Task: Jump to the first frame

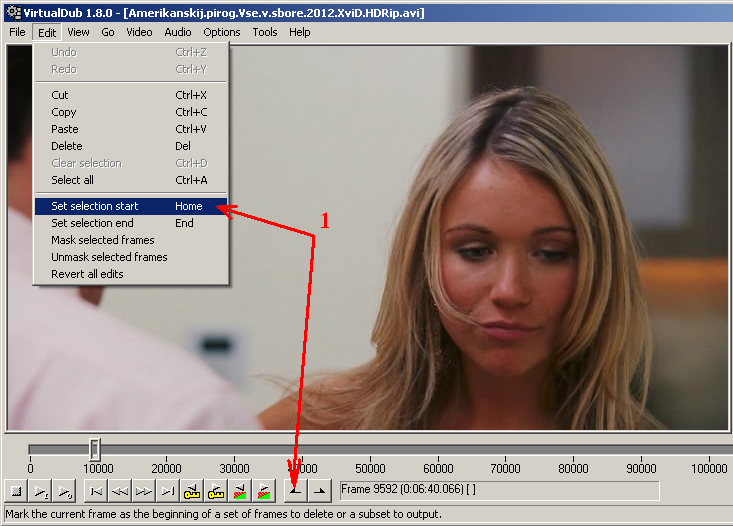Action: (96, 491)
